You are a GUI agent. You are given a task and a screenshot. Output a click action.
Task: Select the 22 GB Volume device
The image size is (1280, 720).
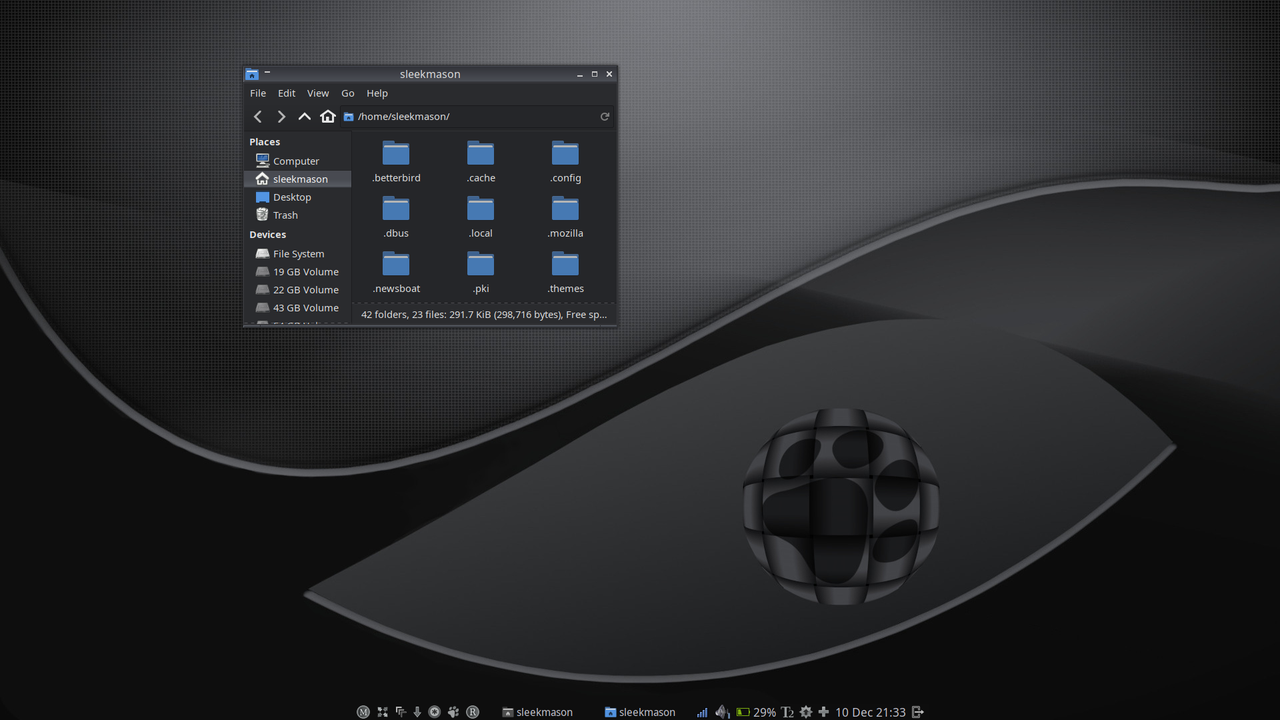click(297, 290)
